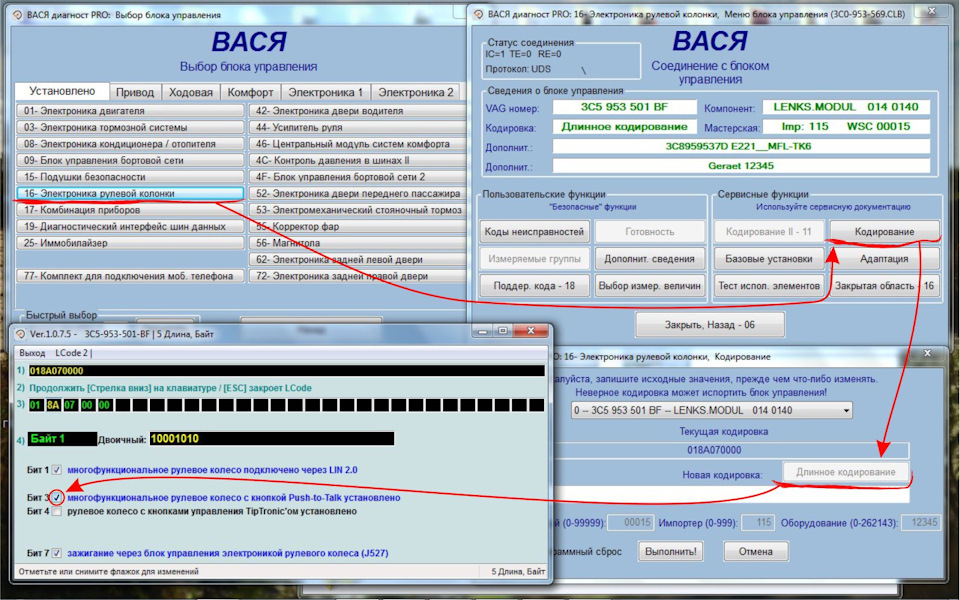Open 19- Диагностический интерфейс шин данных
The height and width of the screenshot is (600, 960).
[130, 227]
